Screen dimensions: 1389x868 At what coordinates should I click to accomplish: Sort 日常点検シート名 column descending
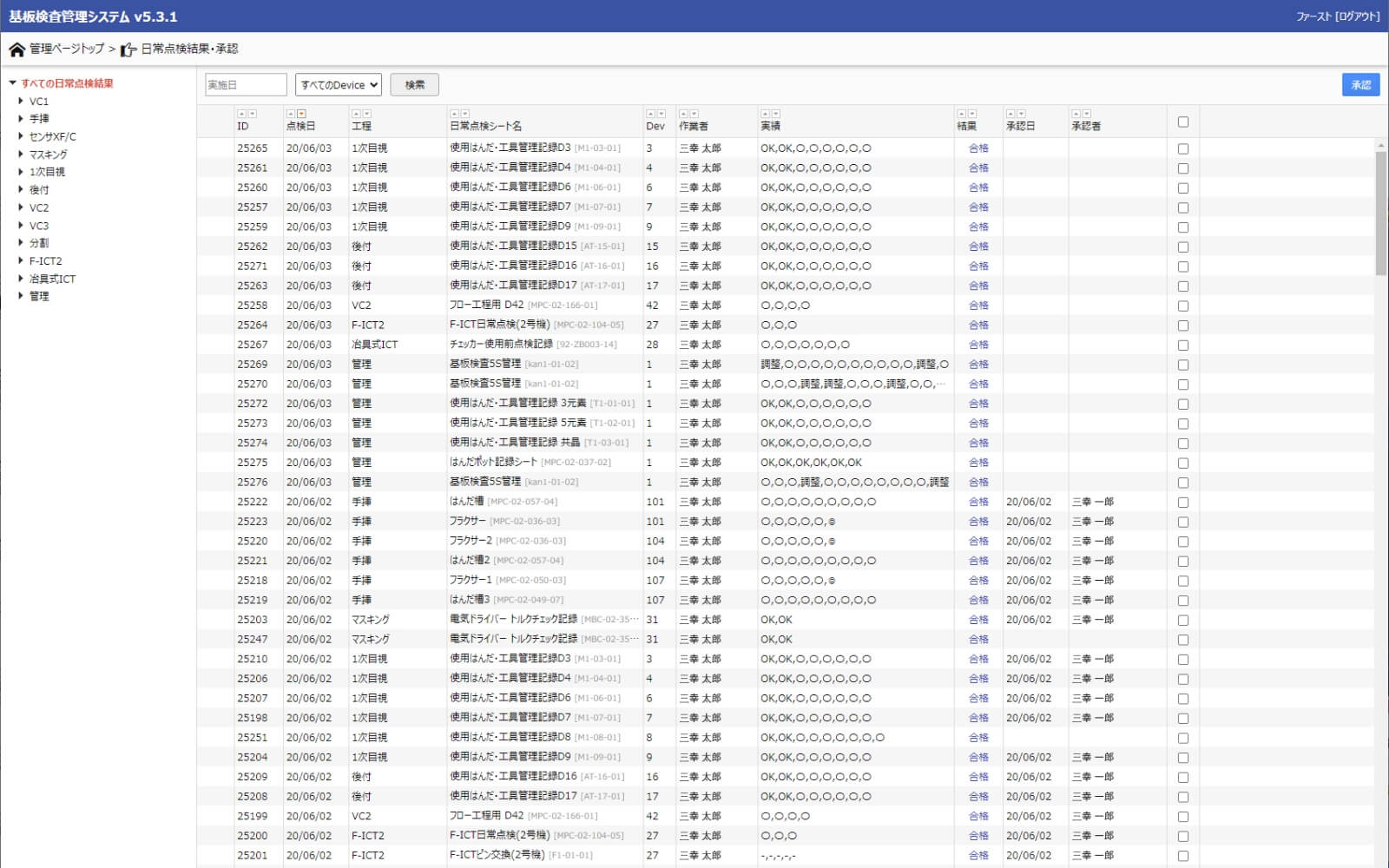464,114
